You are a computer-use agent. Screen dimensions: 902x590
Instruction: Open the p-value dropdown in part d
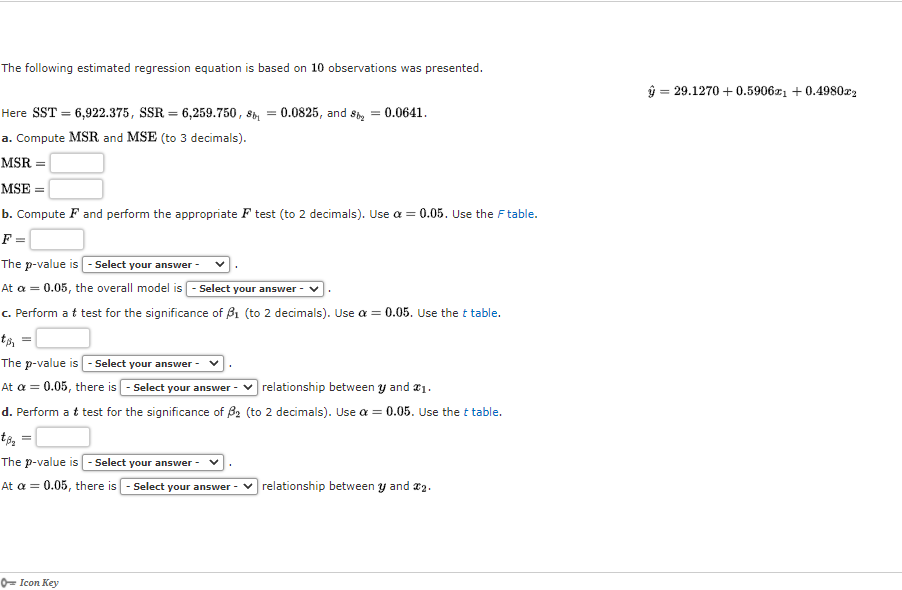pyautogui.click(x=152, y=462)
